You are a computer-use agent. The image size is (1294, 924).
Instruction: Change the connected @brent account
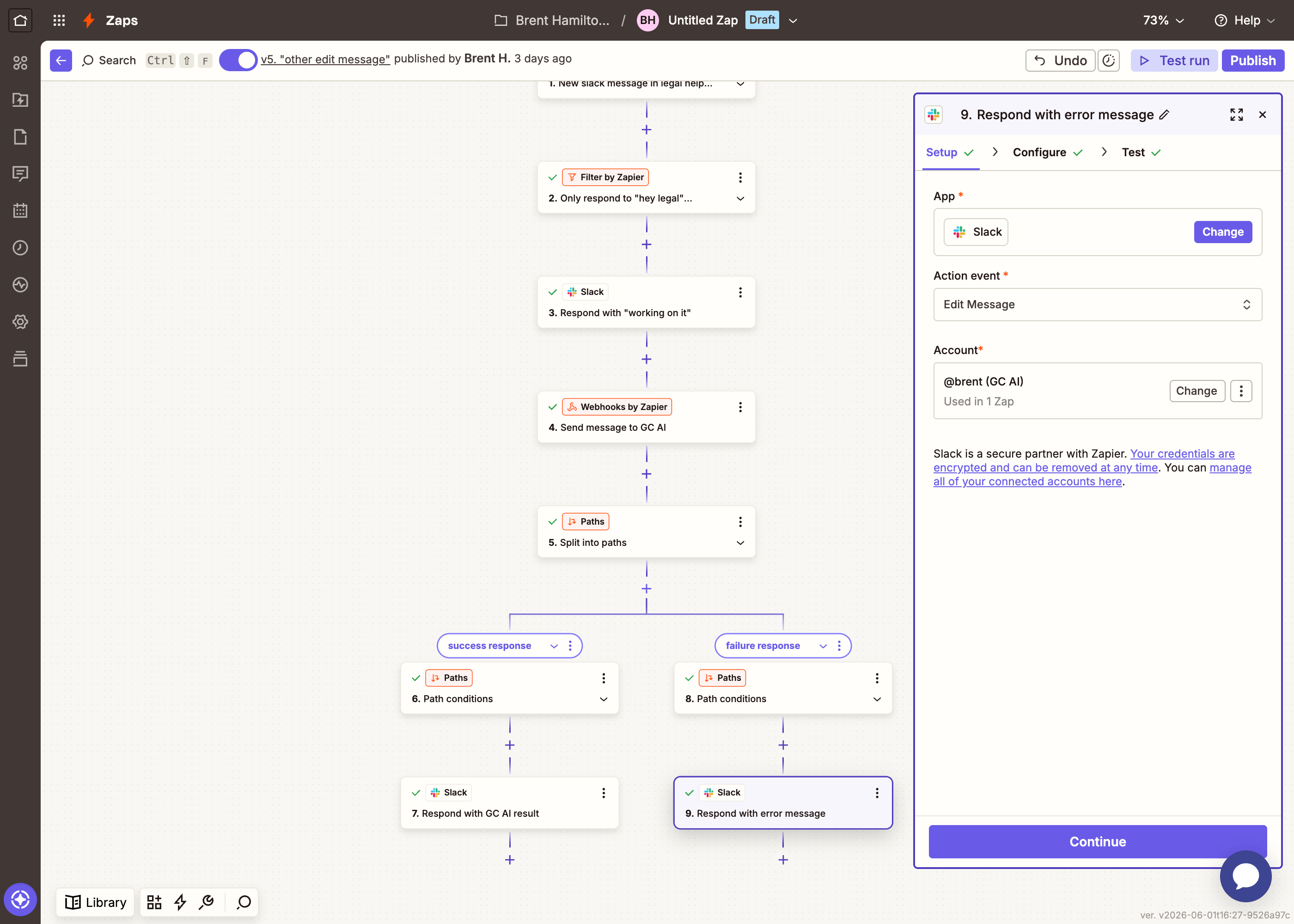(x=1197, y=391)
